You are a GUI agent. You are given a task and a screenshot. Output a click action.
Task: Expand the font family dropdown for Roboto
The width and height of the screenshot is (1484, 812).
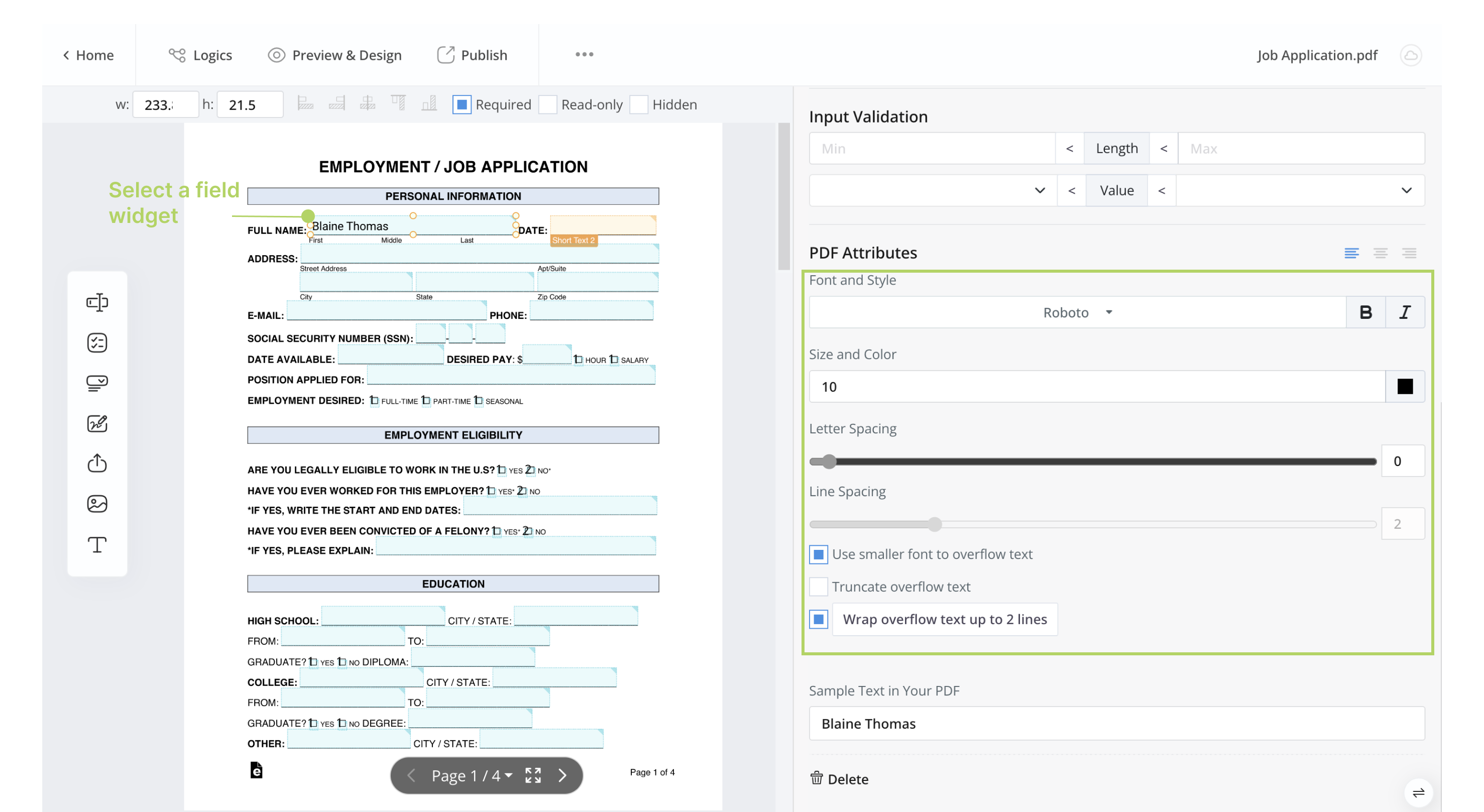[x=1108, y=311]
